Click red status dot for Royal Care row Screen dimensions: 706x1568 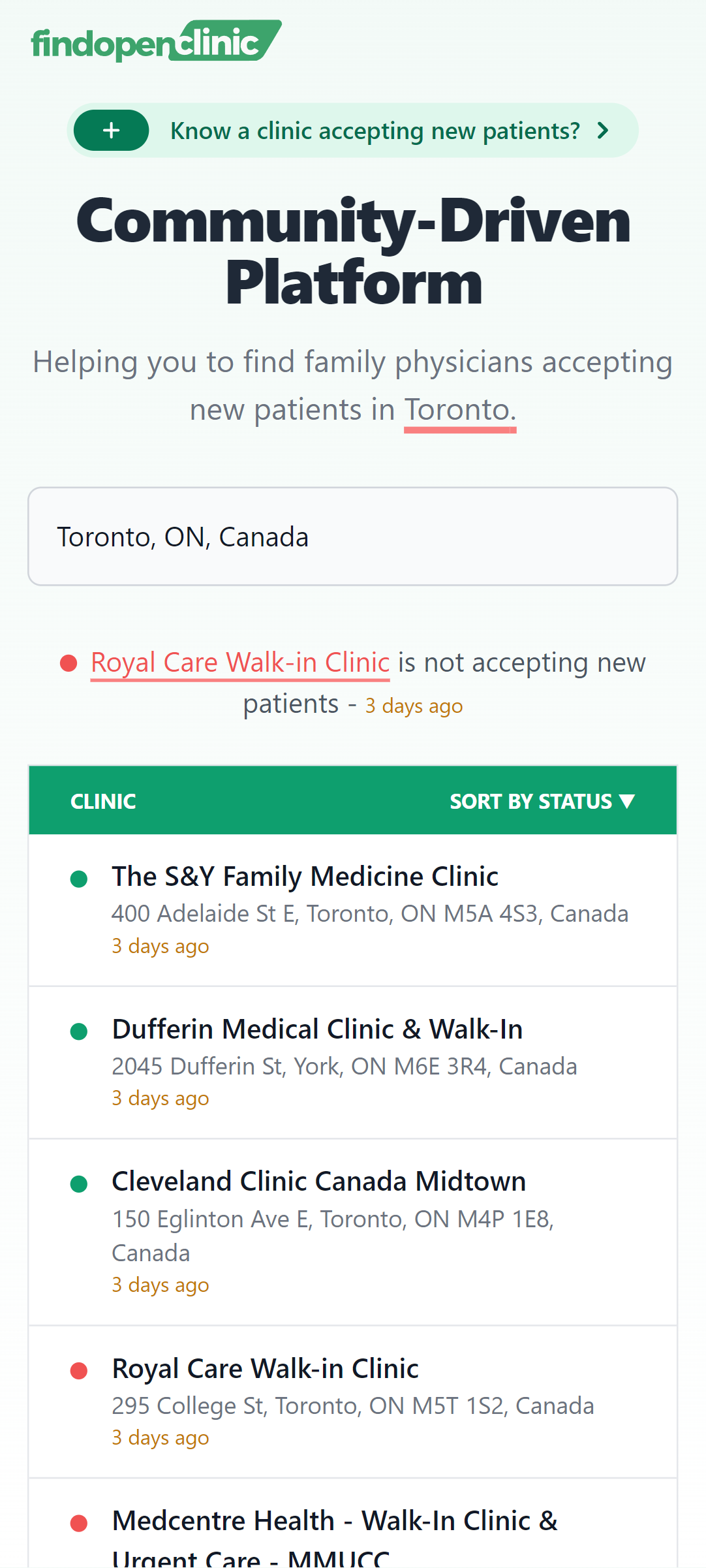pyautogui.click(x=79, y=1371)
